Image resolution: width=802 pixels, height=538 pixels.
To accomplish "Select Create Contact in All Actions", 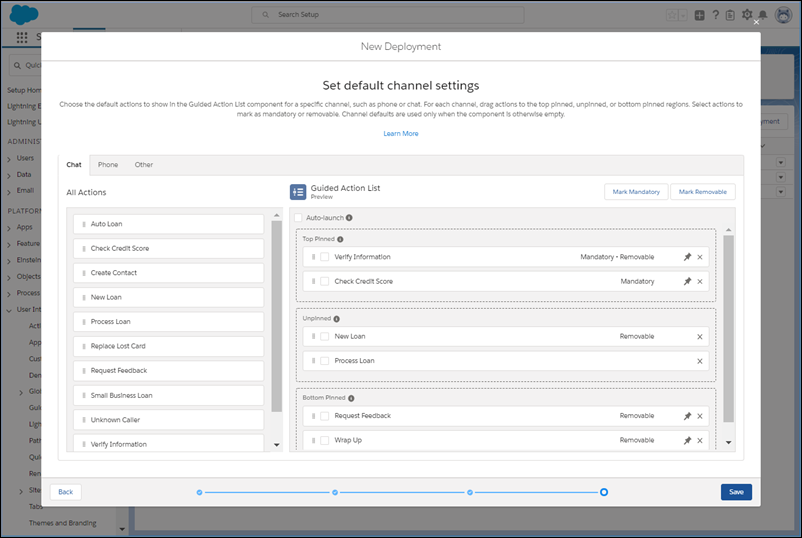I will [169, 273].
